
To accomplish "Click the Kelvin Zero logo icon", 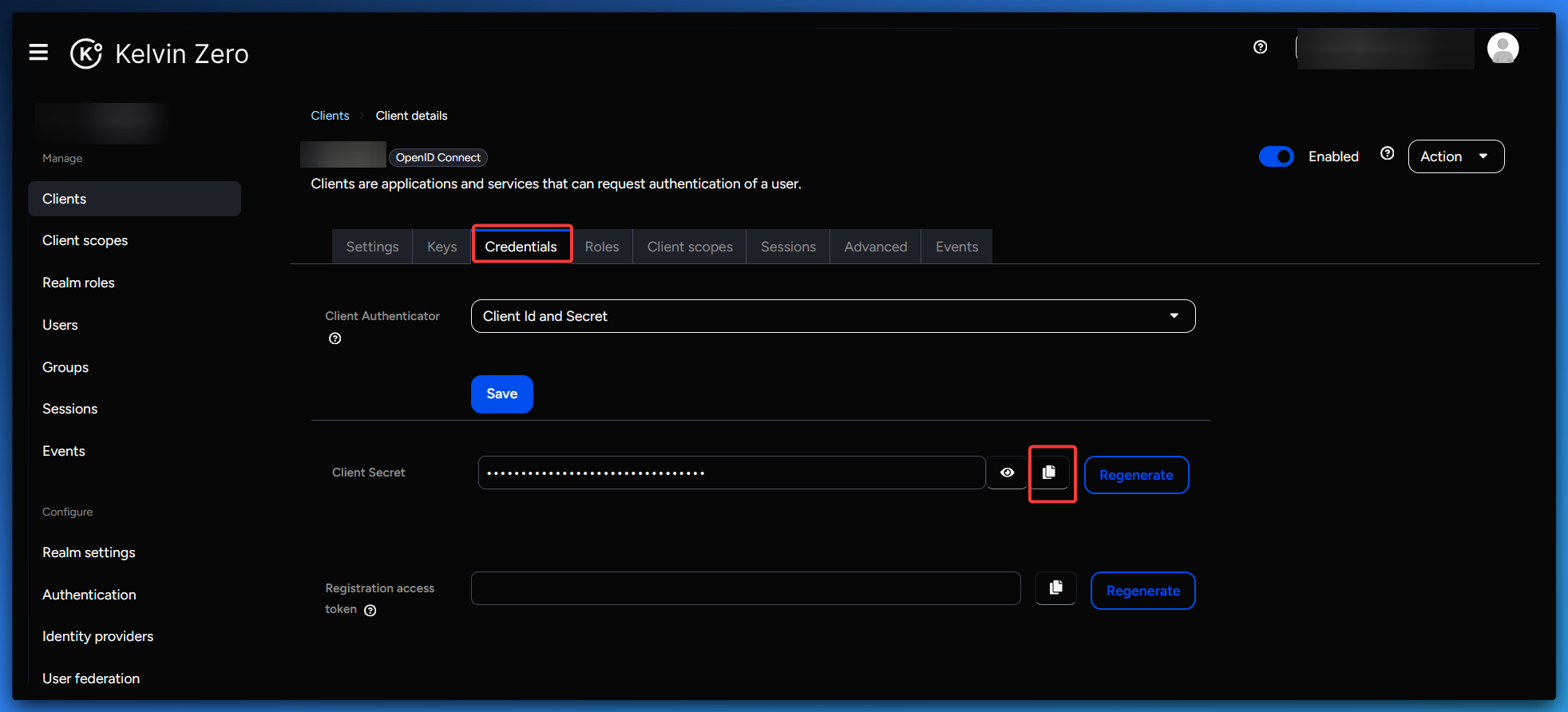I will point(86,53).
